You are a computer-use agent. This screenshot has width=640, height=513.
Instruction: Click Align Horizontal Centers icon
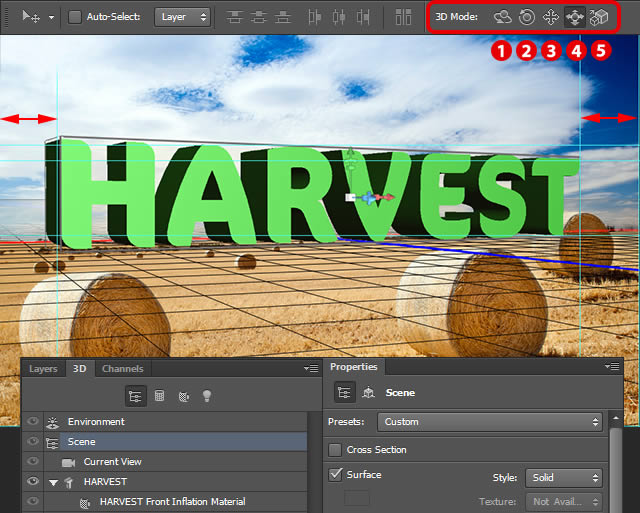[x=339, y=17]
